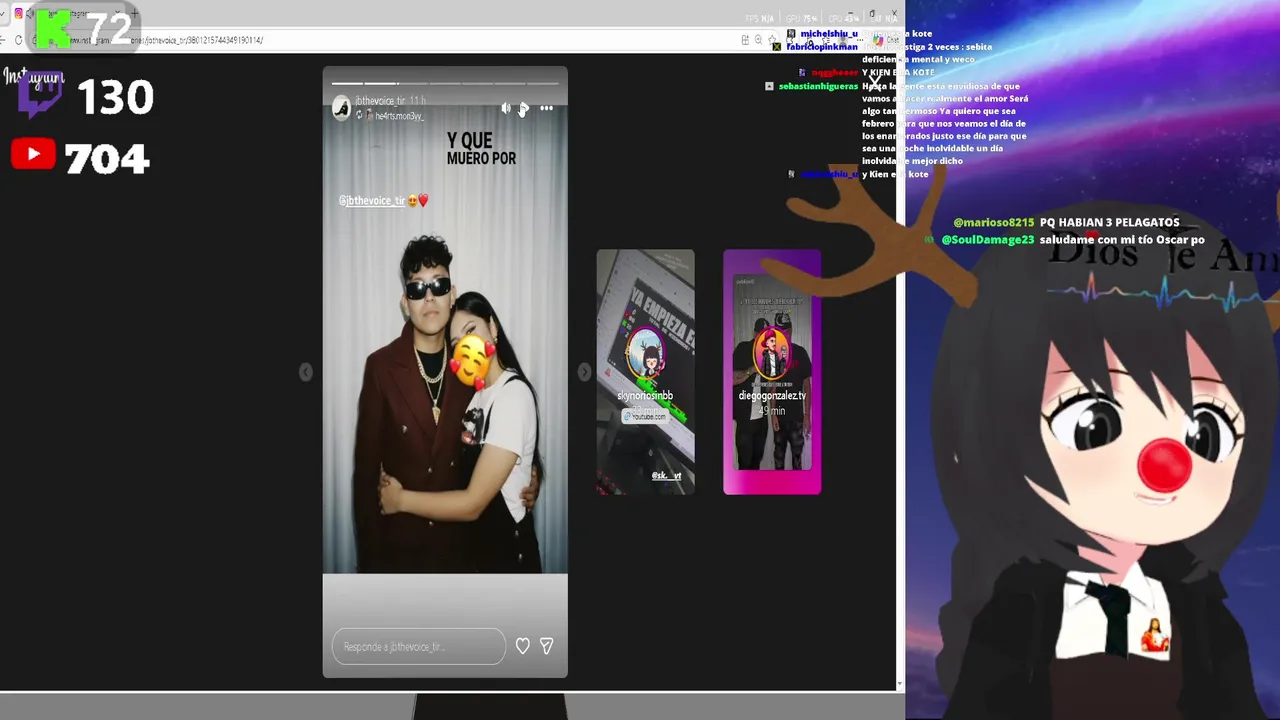Open jbthevoice_tir profile avatar in story header
The width and height of the screenshot is (1280, 720).
click(341, 108)
